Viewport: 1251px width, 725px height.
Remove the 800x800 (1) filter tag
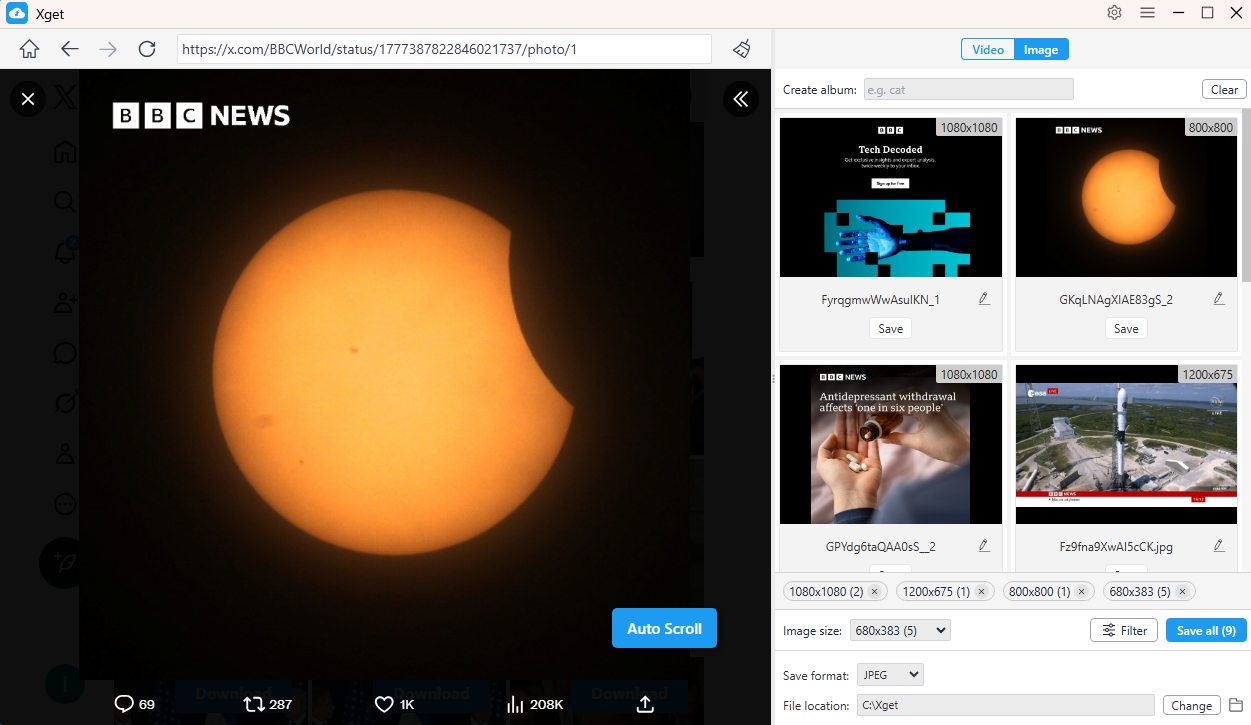(x=1081, y=592)
